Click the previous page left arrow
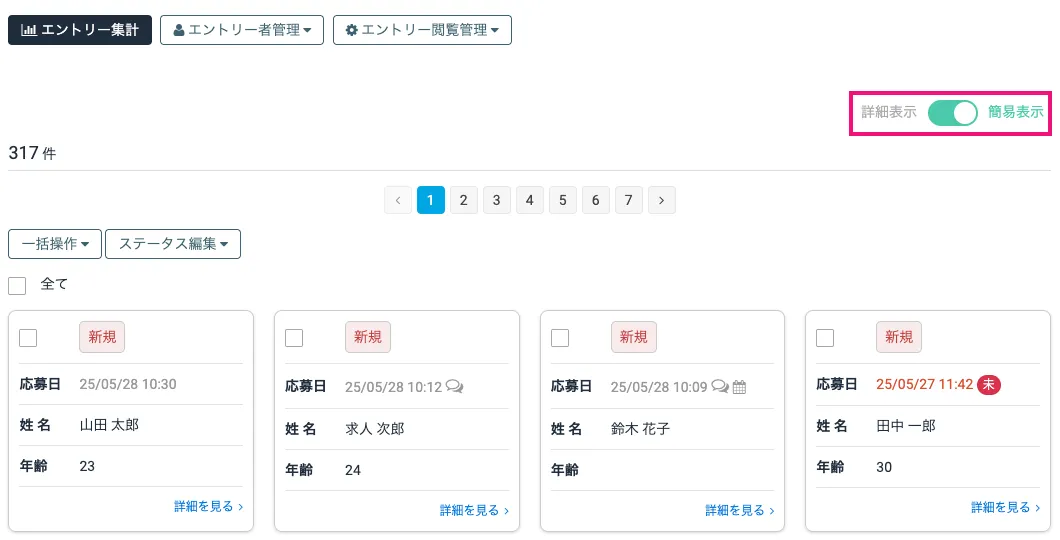Viewport: 1060px width, 540px height. 398,200
